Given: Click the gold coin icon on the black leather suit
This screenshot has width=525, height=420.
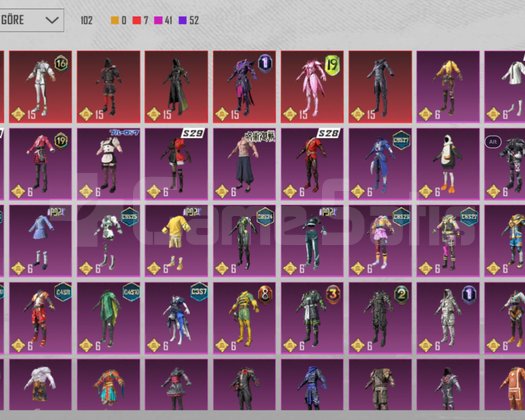Looking at the screenshot, I should [357, 114].
